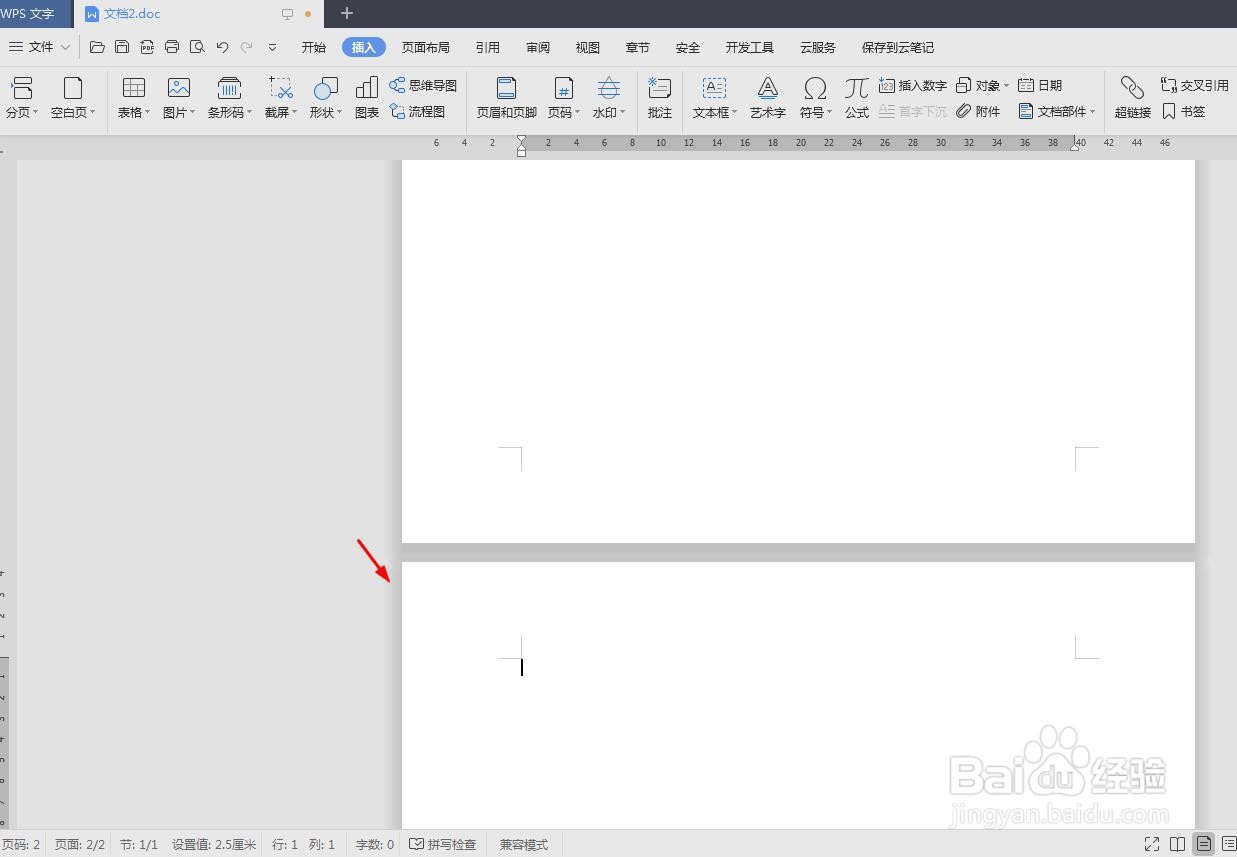The width and height of the screenshot is (1237, 857).
Task: Expand the arrow next to 文件
Action: (65, 47)
